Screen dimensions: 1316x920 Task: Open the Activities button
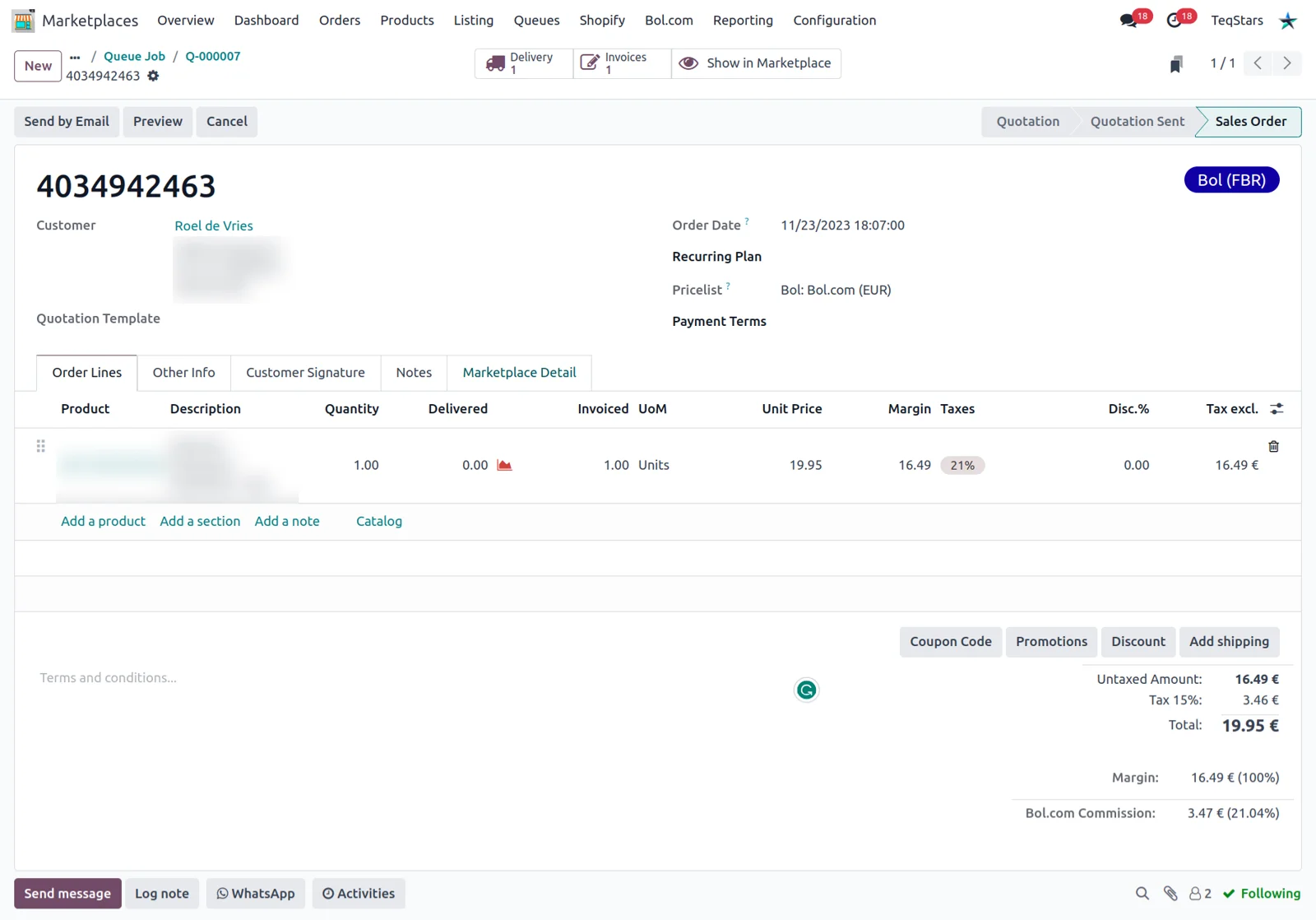(x=359, y=894)
